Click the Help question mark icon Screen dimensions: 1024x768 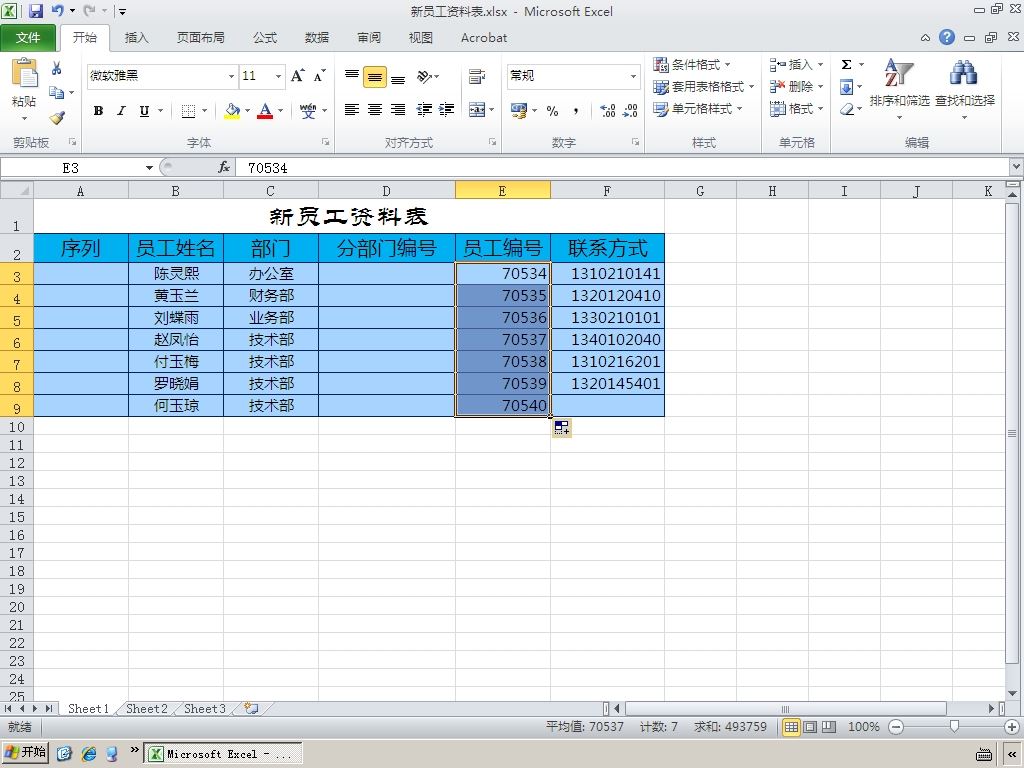point(947,37)
